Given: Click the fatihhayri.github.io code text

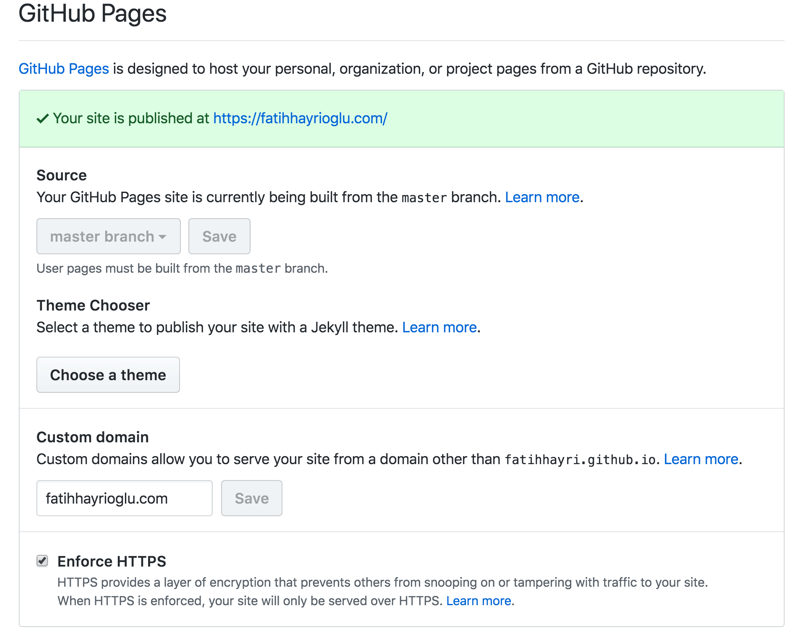Looking at the screenshot, I should click(579, 460).
